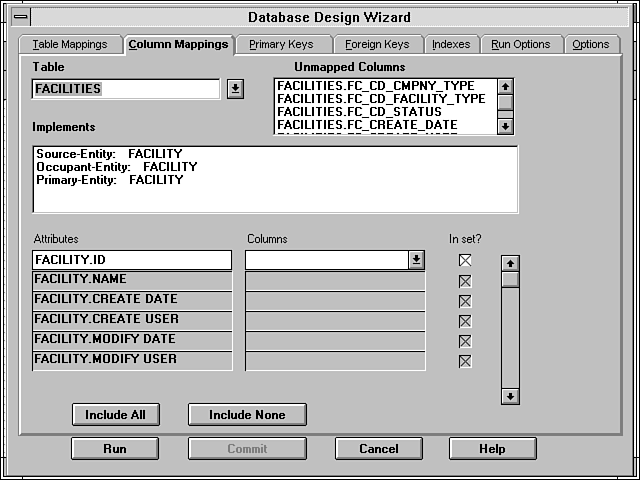Toggle In set checkbox for FACILITY.ID
Image resolution: width=640 pixels, height=480 pixels.
click(464, 260)
